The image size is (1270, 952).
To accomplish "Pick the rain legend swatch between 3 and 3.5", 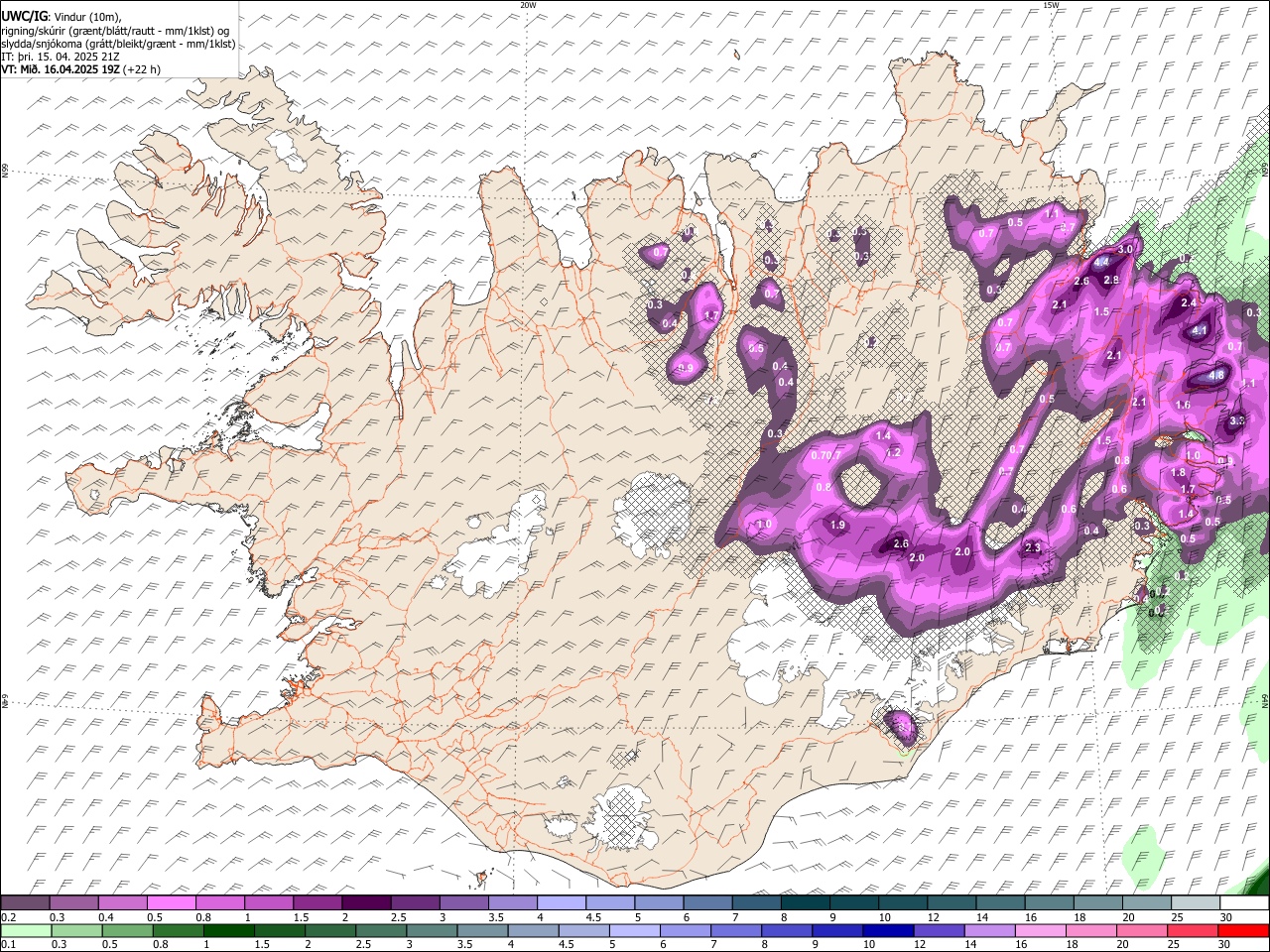I will (432, 930).
